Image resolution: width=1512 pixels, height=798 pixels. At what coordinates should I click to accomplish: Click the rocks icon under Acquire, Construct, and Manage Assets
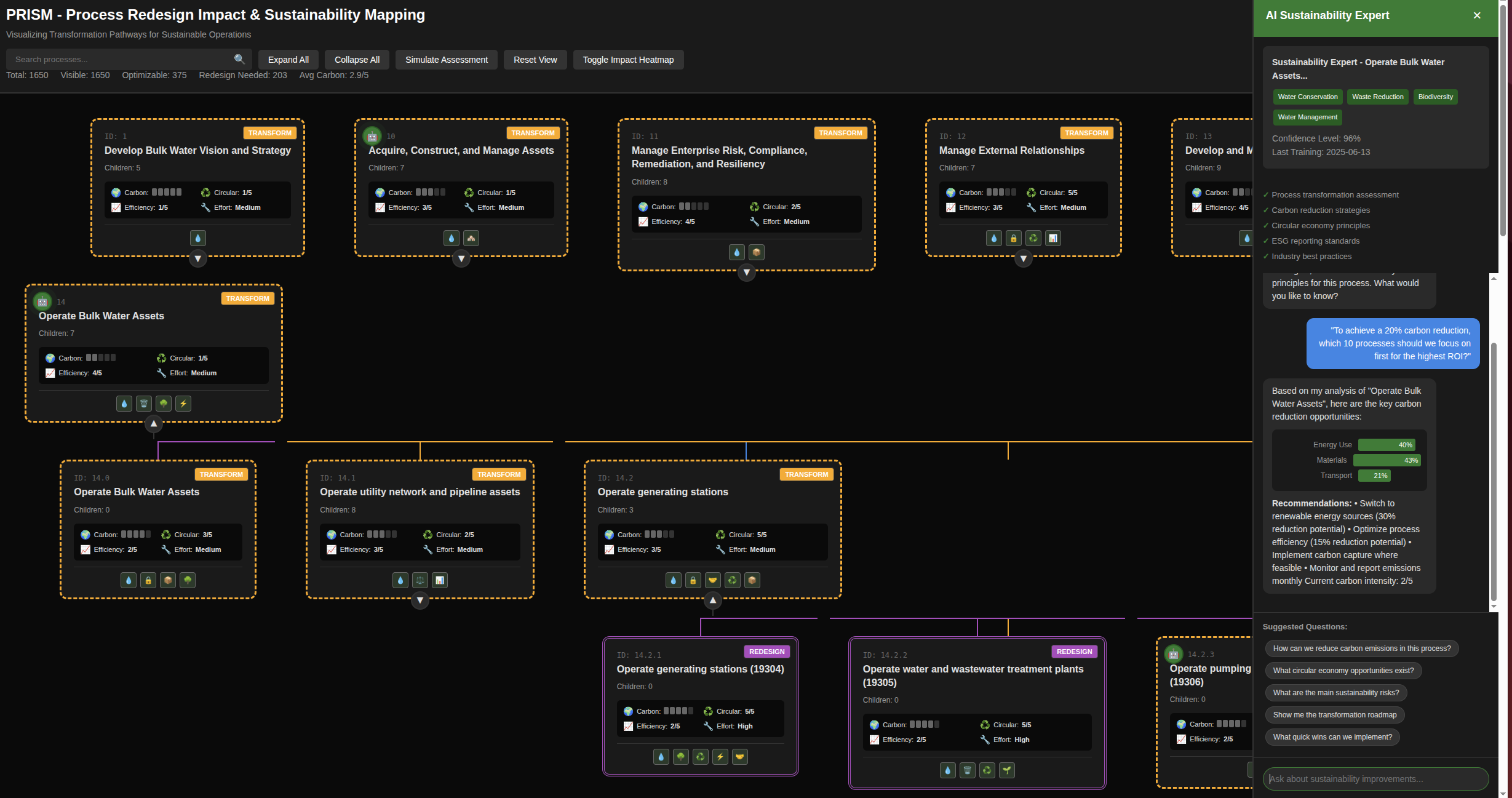pos(471,237)
